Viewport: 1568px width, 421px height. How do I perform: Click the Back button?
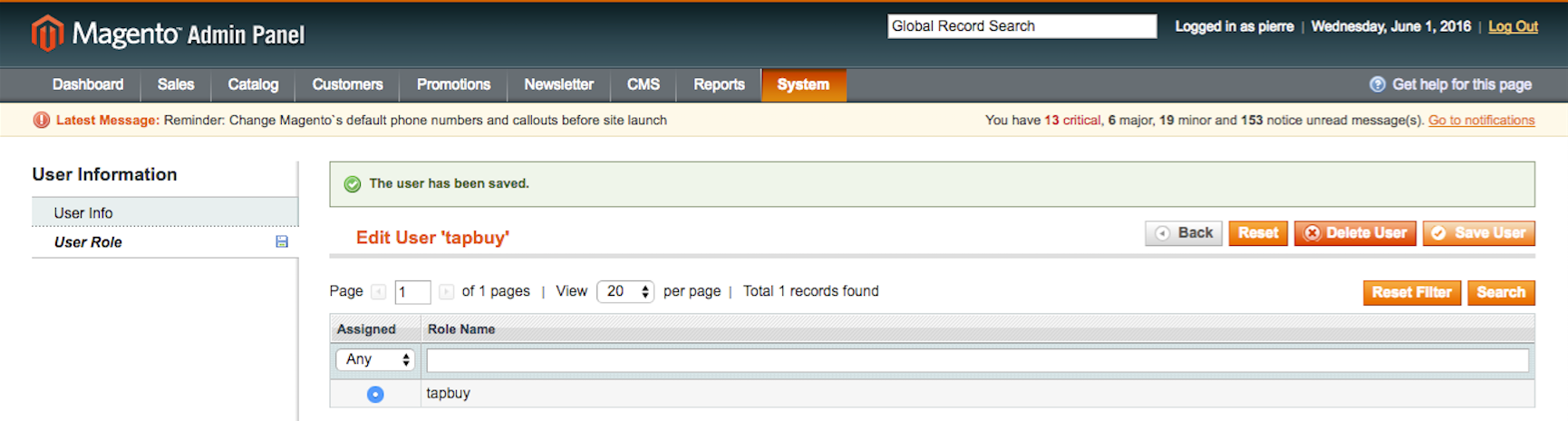pos(1184,233)
